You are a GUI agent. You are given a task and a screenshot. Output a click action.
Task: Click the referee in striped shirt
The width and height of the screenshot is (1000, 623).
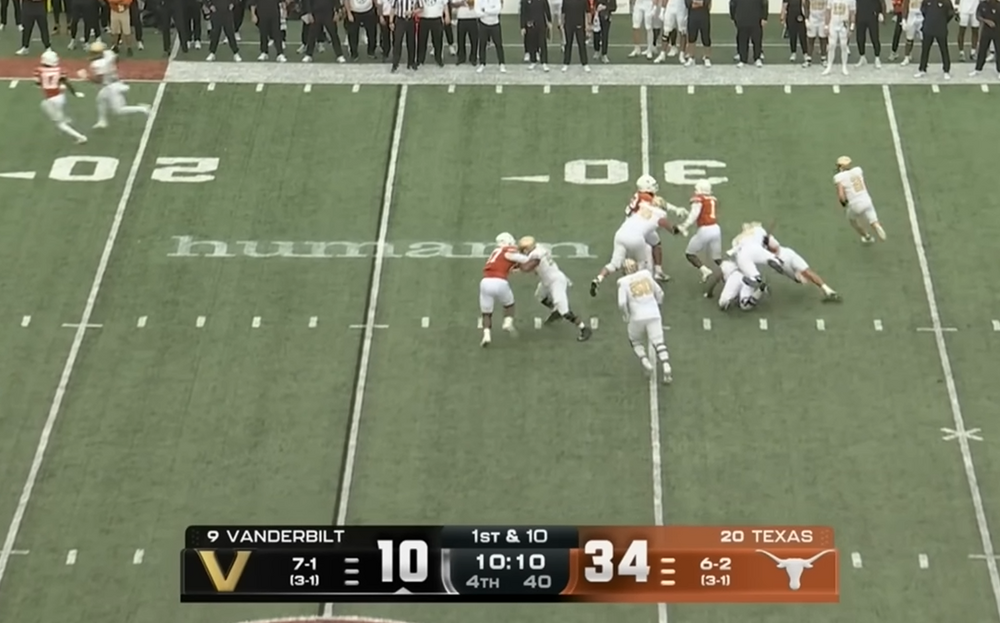404,33
